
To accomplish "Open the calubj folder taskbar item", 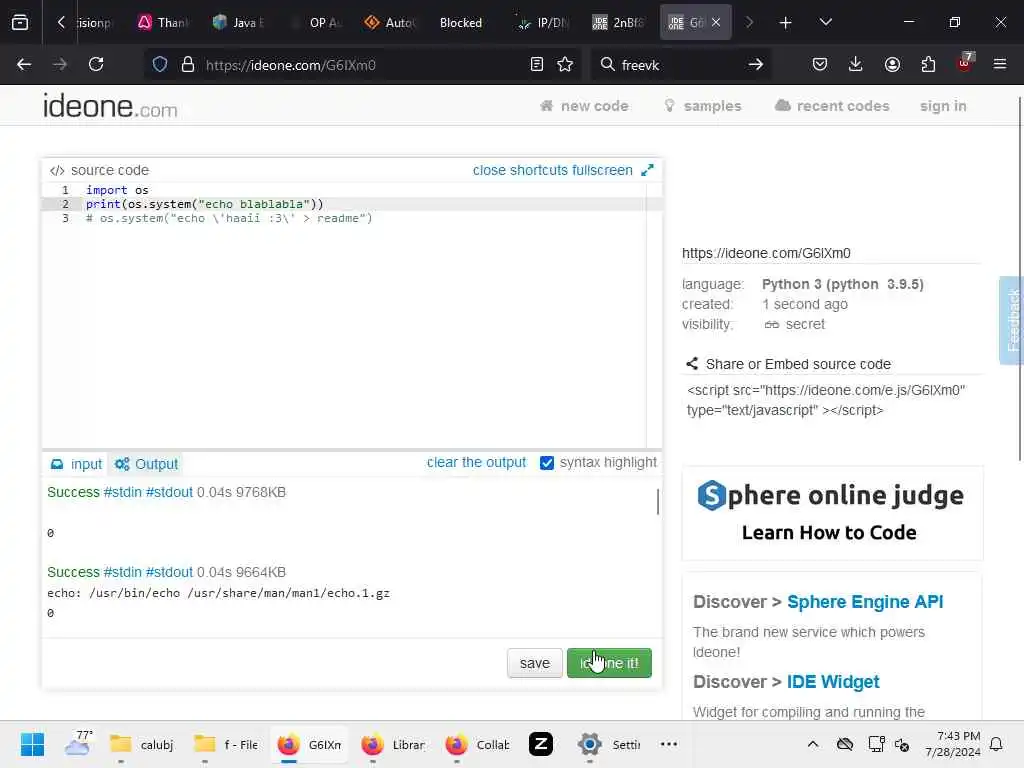I will (141, 744).
